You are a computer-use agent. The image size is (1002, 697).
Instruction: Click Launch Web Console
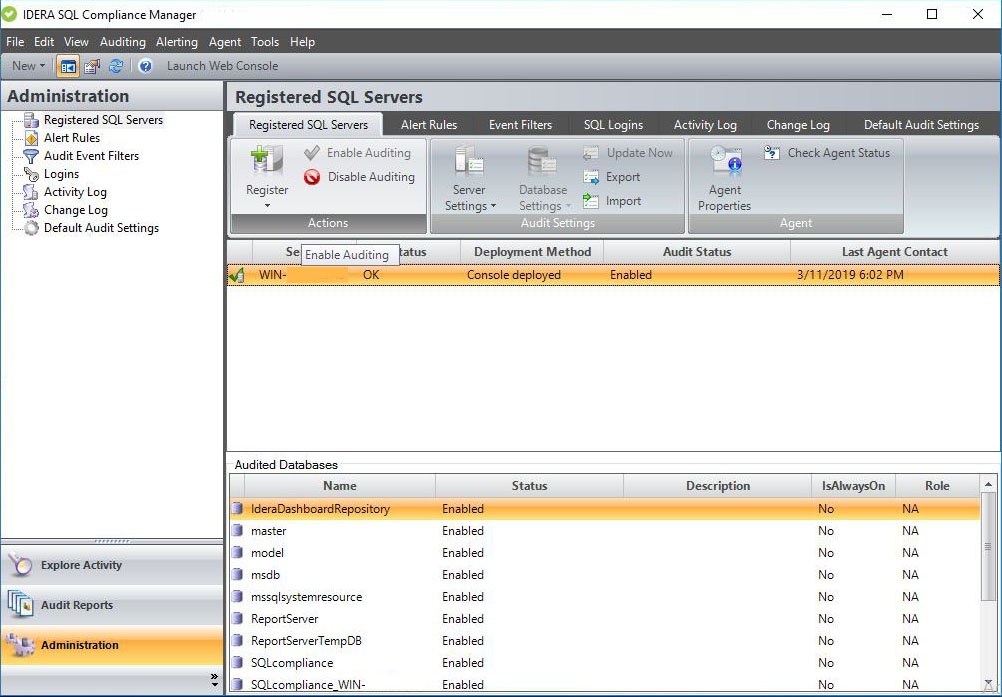point(222,66)
